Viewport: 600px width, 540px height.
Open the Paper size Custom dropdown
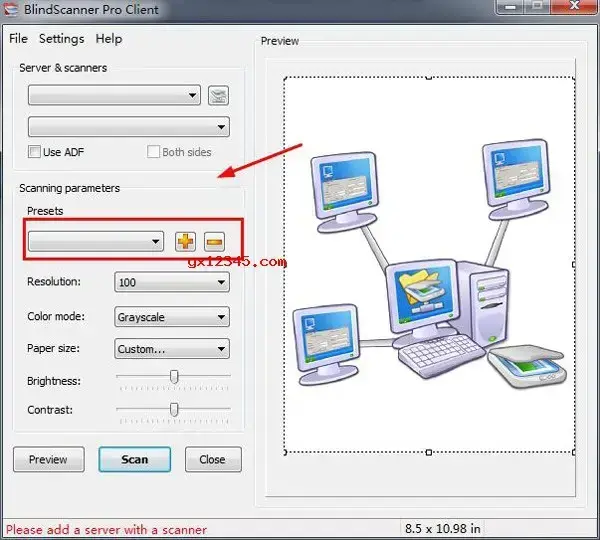pos(172,349)
